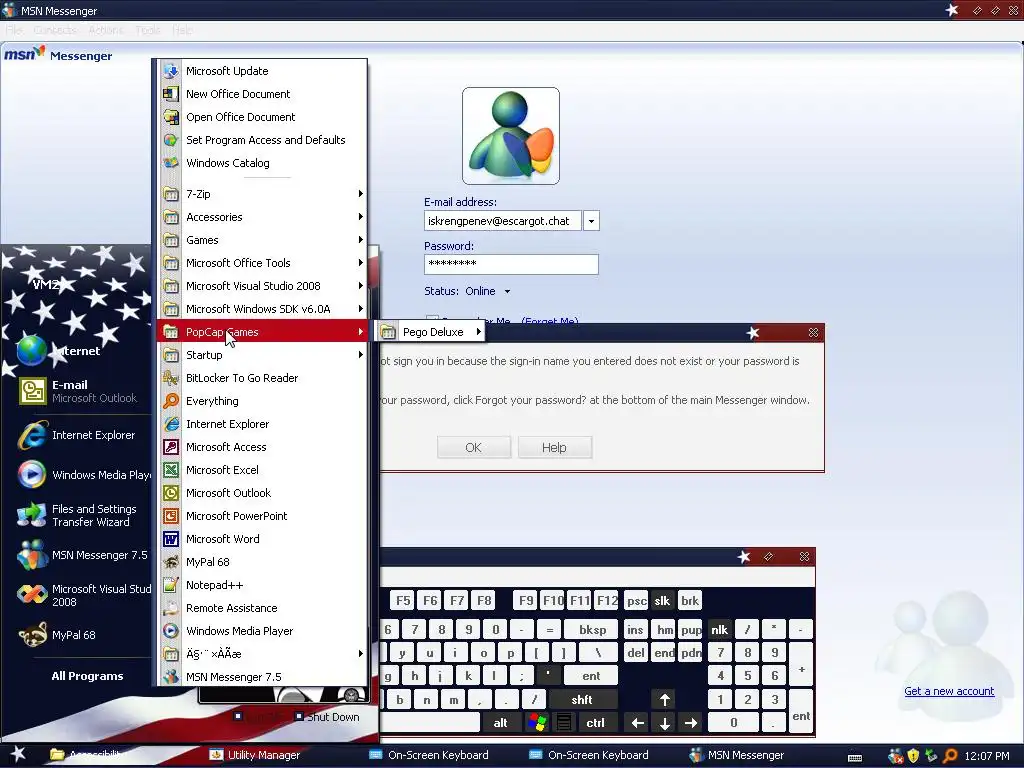Launch Microsoft Access

point(261,447)
